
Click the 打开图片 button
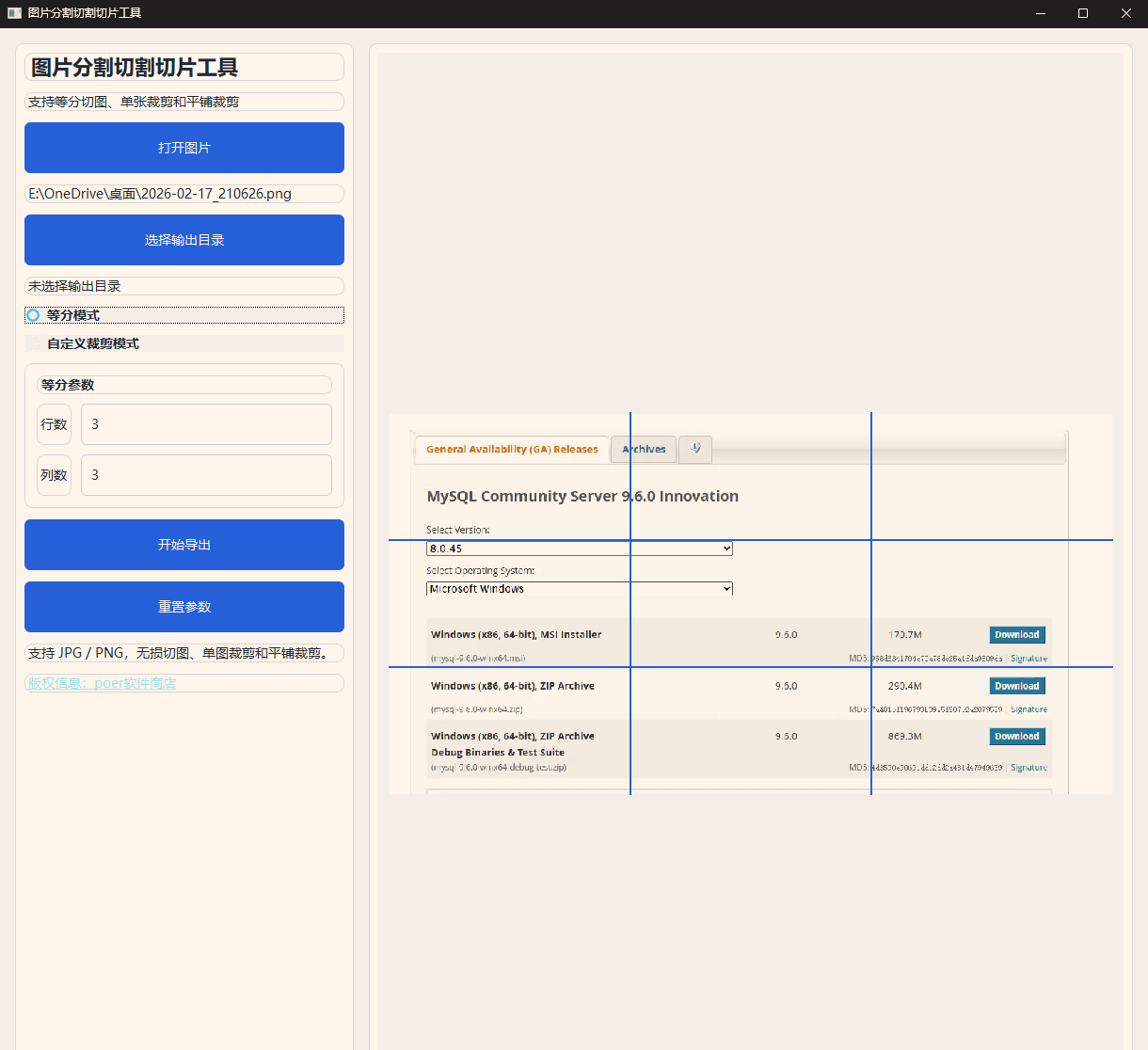(184, 148)
